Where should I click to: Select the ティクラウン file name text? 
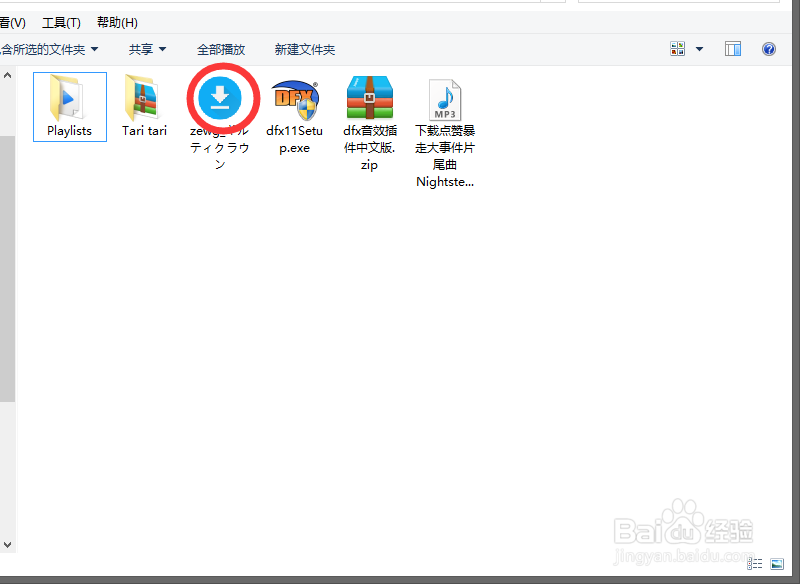[219, 148]
